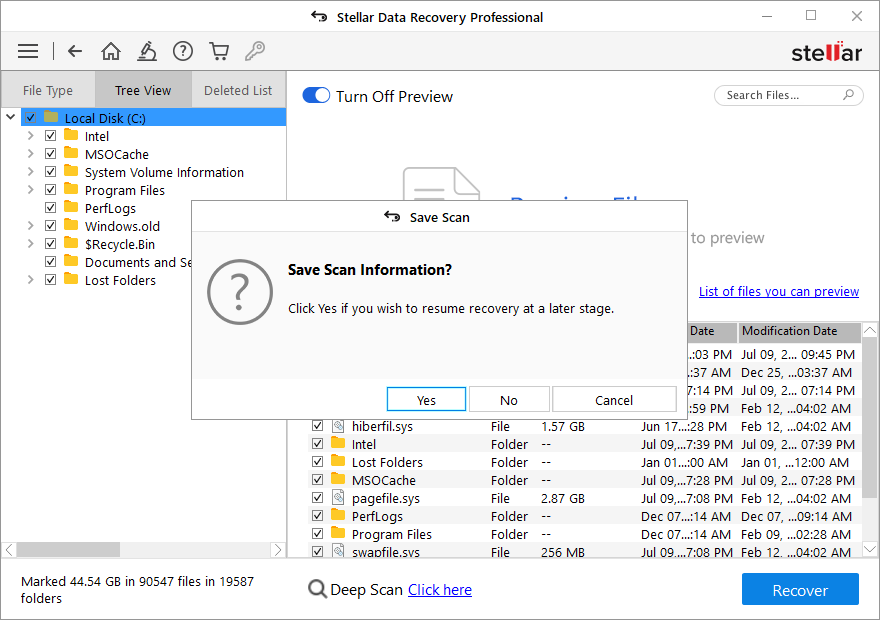
Task: Uncheck the hiberfil.sys checkbox
Action: click(318, 426)
